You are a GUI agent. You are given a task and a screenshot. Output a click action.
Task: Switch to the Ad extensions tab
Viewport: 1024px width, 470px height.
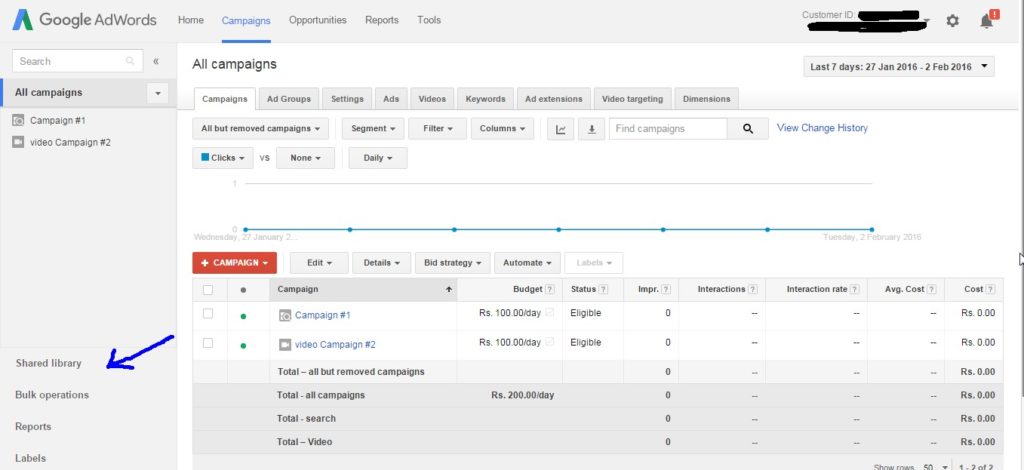tap(554, 99)
